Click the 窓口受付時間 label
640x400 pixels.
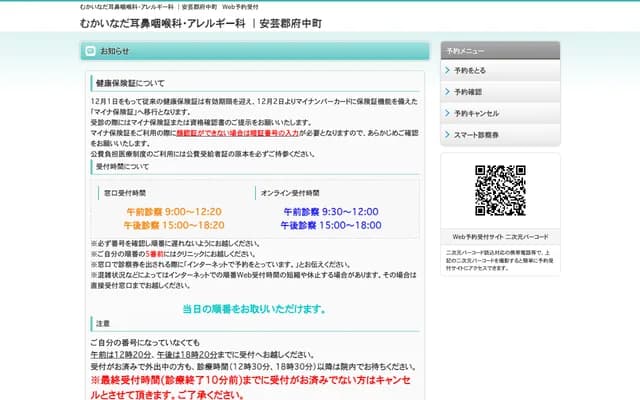(125, 193)
